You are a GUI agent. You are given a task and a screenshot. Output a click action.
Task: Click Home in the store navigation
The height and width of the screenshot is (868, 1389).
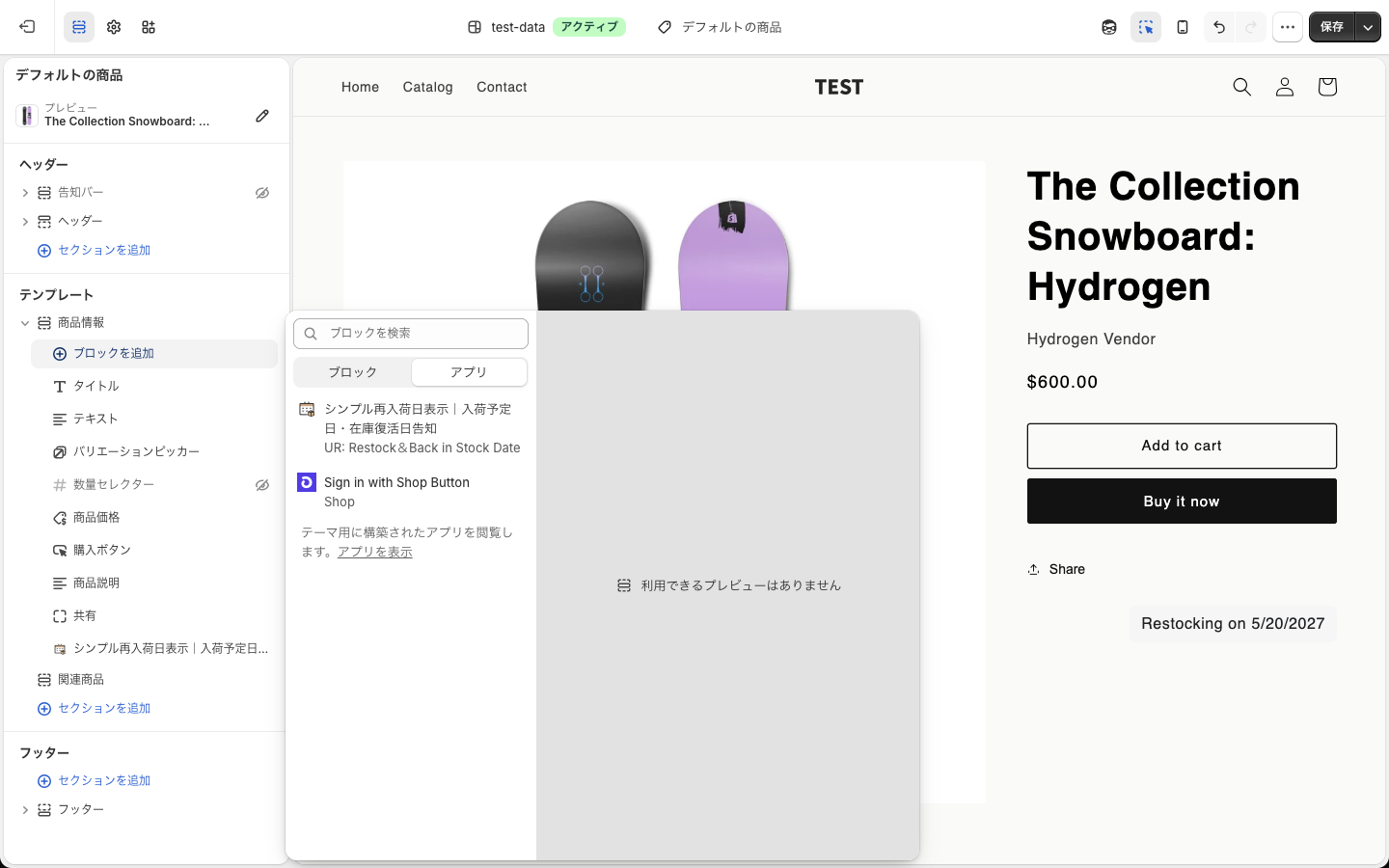[x=360, y=87]
